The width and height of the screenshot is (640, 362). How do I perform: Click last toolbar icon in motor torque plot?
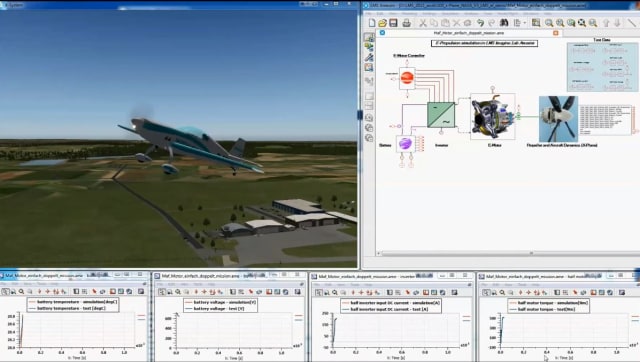622,292
